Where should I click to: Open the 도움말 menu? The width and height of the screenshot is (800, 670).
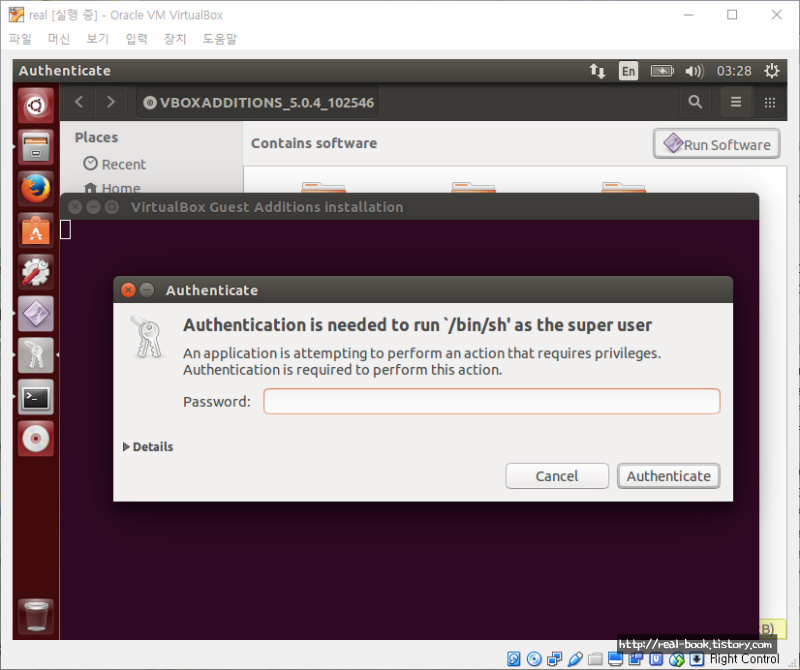220,39
